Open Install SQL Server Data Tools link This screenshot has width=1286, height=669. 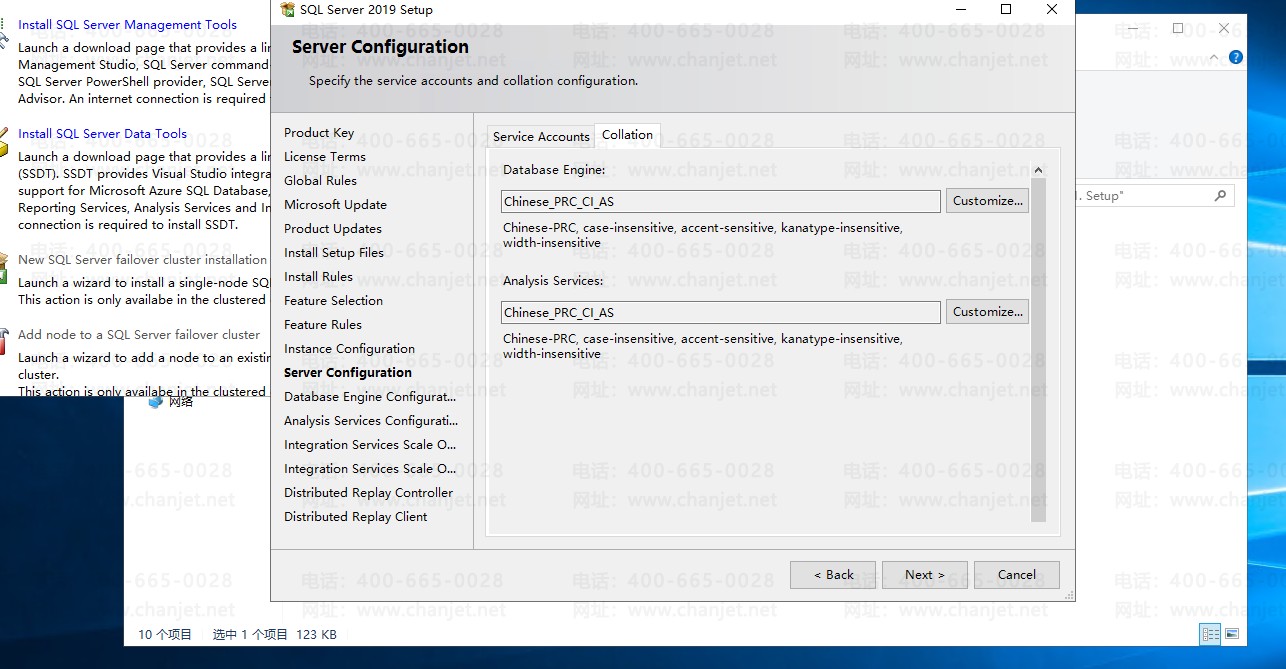point(102,134)
